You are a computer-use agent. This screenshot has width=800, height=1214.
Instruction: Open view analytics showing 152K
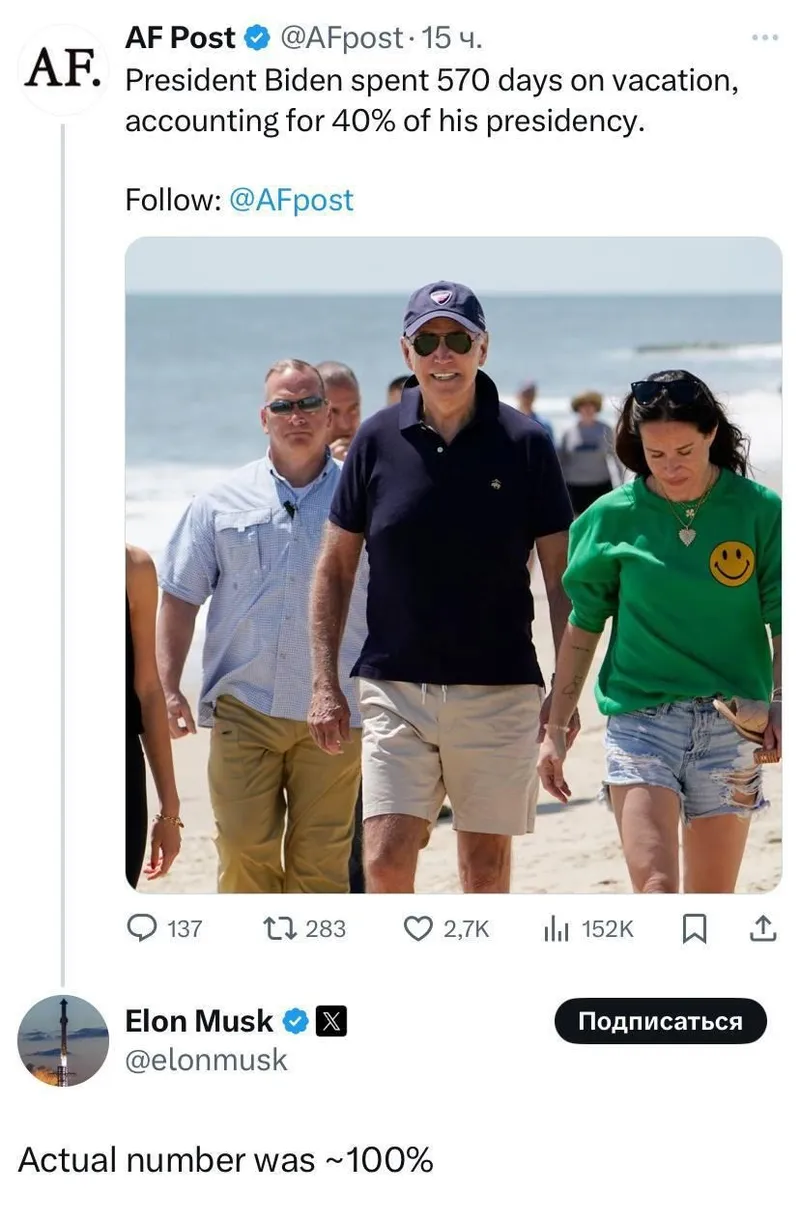click(556, 929)
